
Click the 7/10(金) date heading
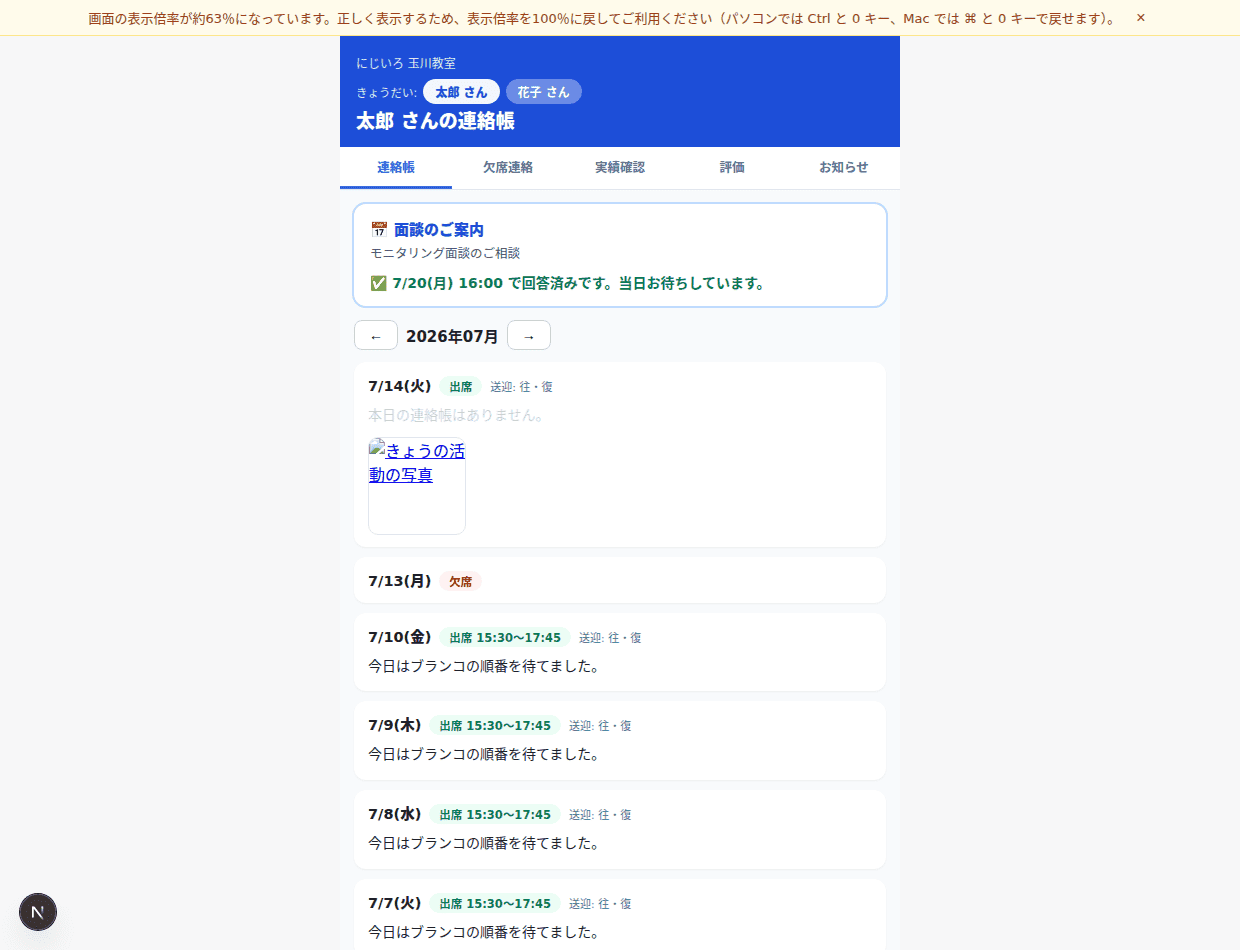pyautogui.click(x=400, y=637)
